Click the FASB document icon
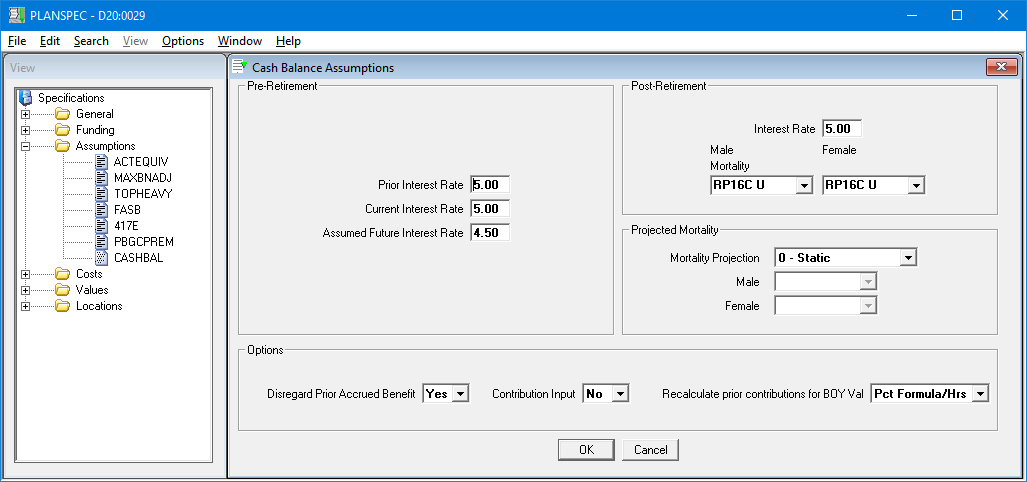This screenshot has height=482, width=1027. 102,210
